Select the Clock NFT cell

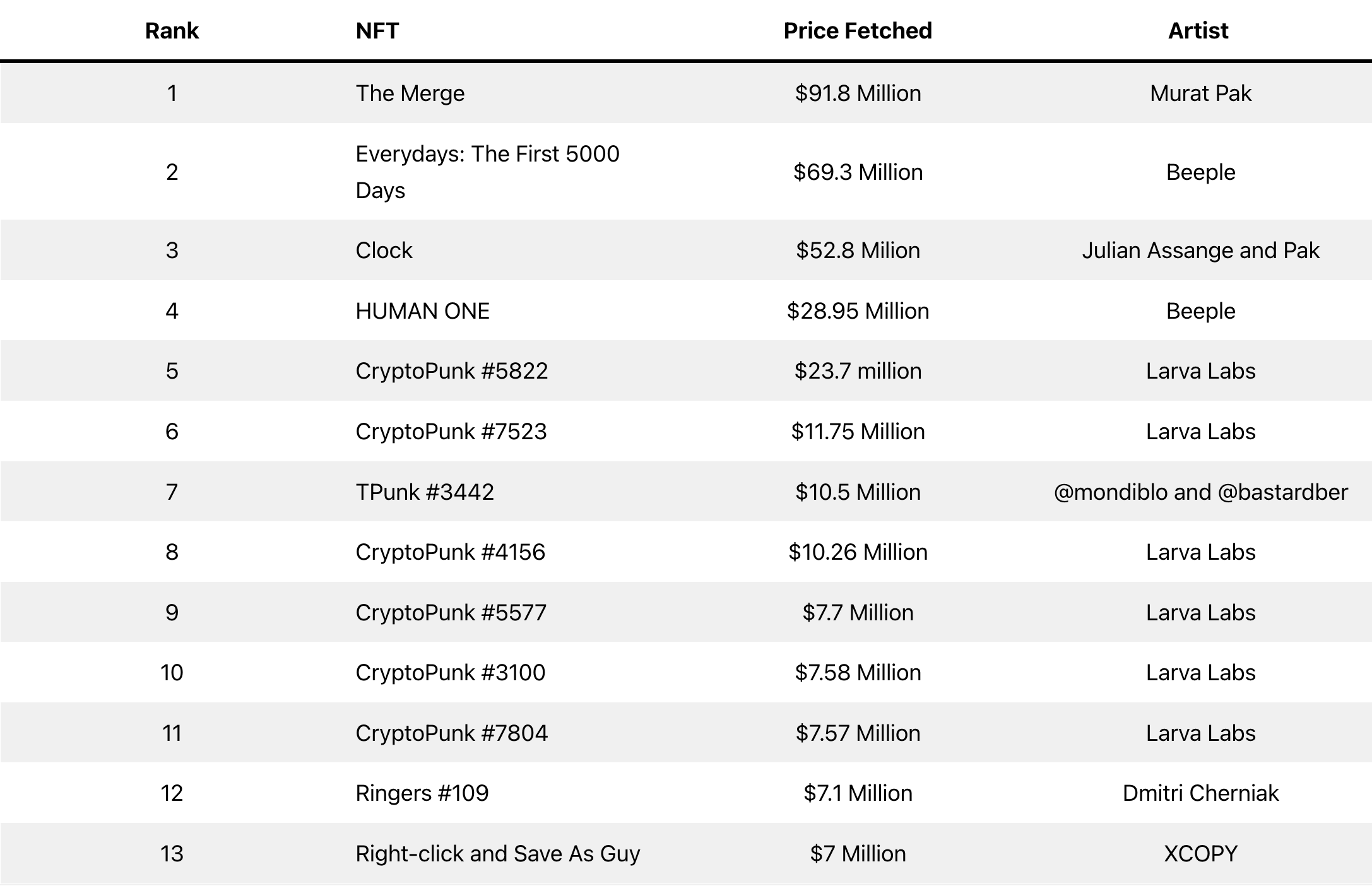click(384, 251)
